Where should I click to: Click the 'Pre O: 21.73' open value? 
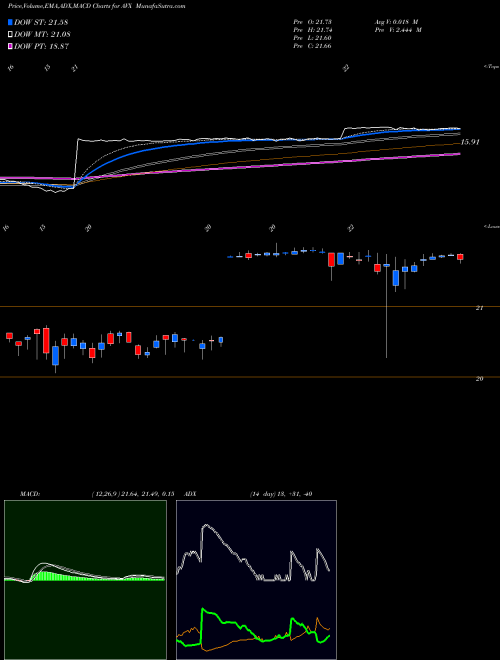(x=312, y=22)
